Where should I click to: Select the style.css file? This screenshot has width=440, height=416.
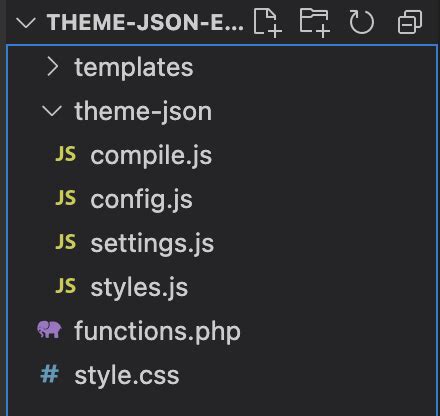[x=127, y=375]
